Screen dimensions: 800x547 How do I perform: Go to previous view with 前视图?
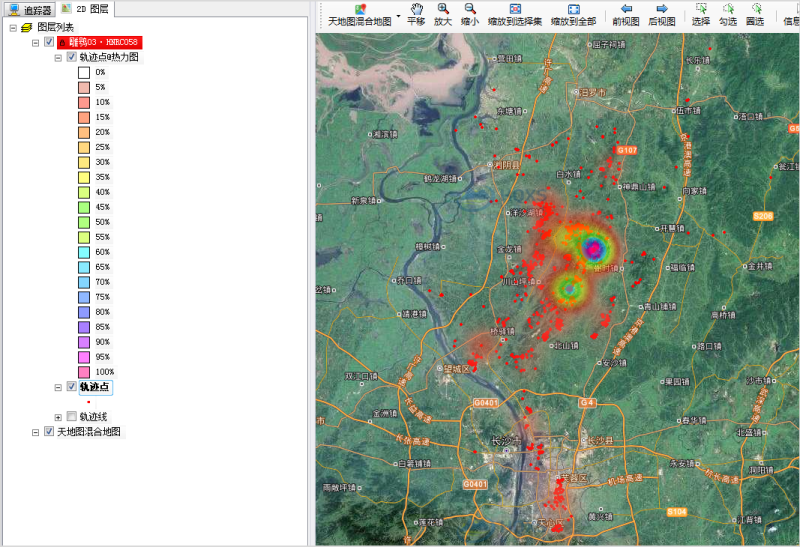click(x=626, y=14)
